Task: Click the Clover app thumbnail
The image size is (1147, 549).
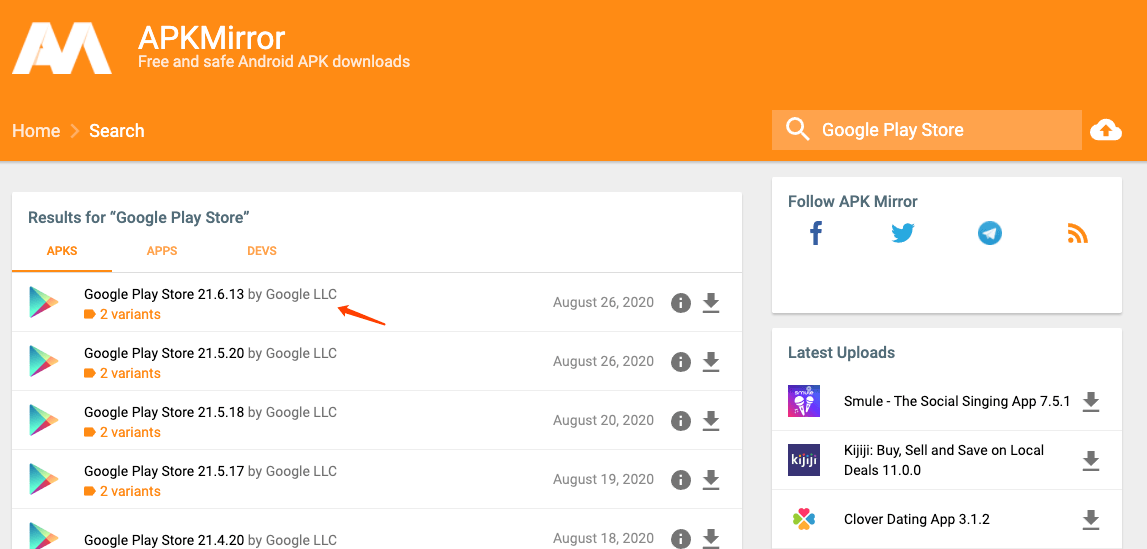Action: (804, 520)
